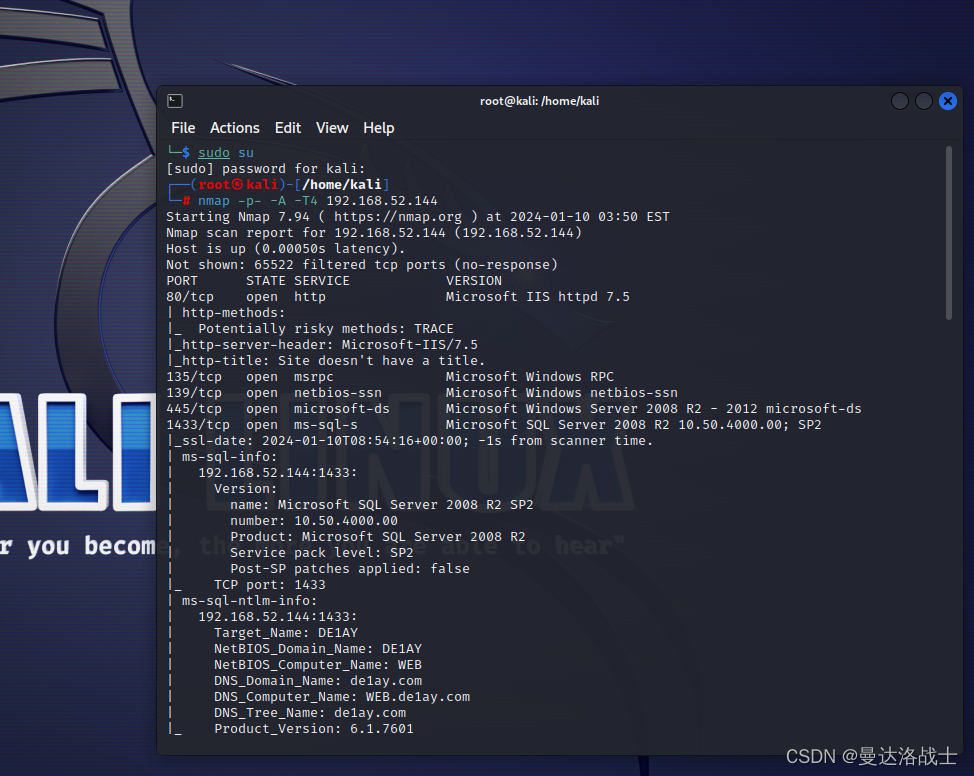Click the Host is up latency line

pyautogui.click(x=286, y=249)
